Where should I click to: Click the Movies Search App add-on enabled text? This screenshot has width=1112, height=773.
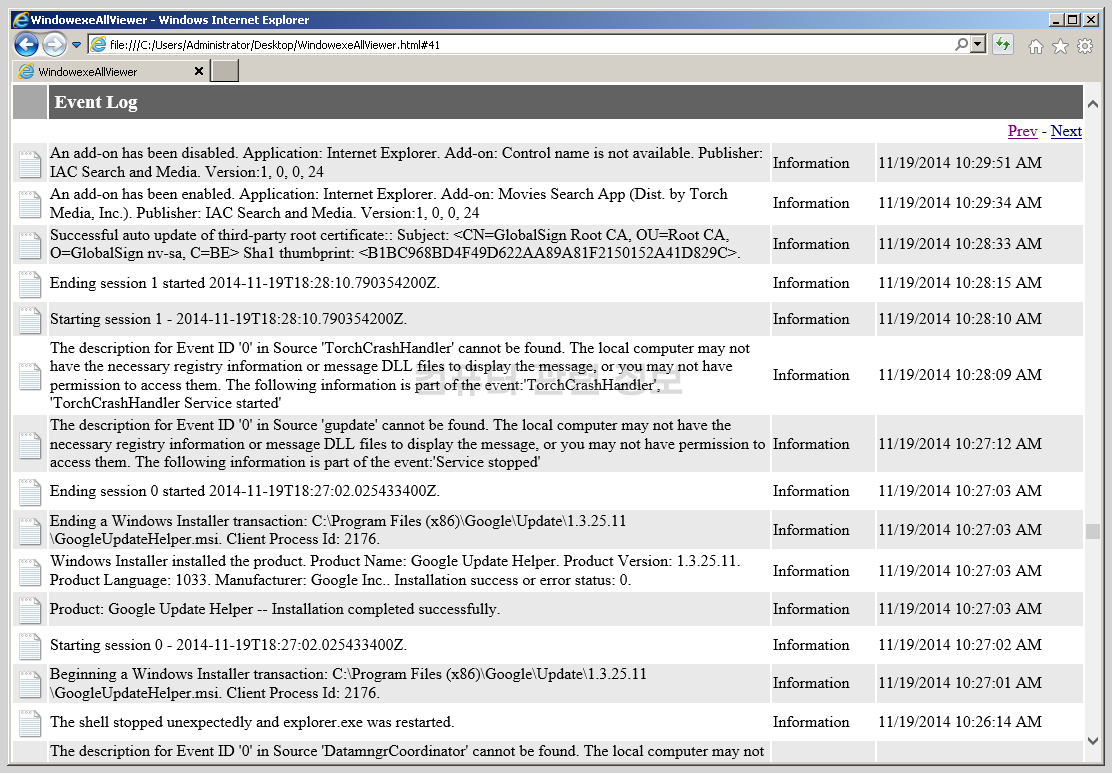389,204
